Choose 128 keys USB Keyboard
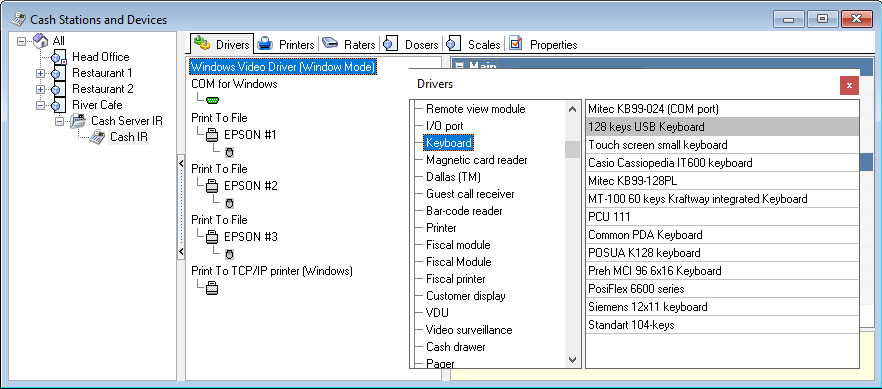 point(722,127)
